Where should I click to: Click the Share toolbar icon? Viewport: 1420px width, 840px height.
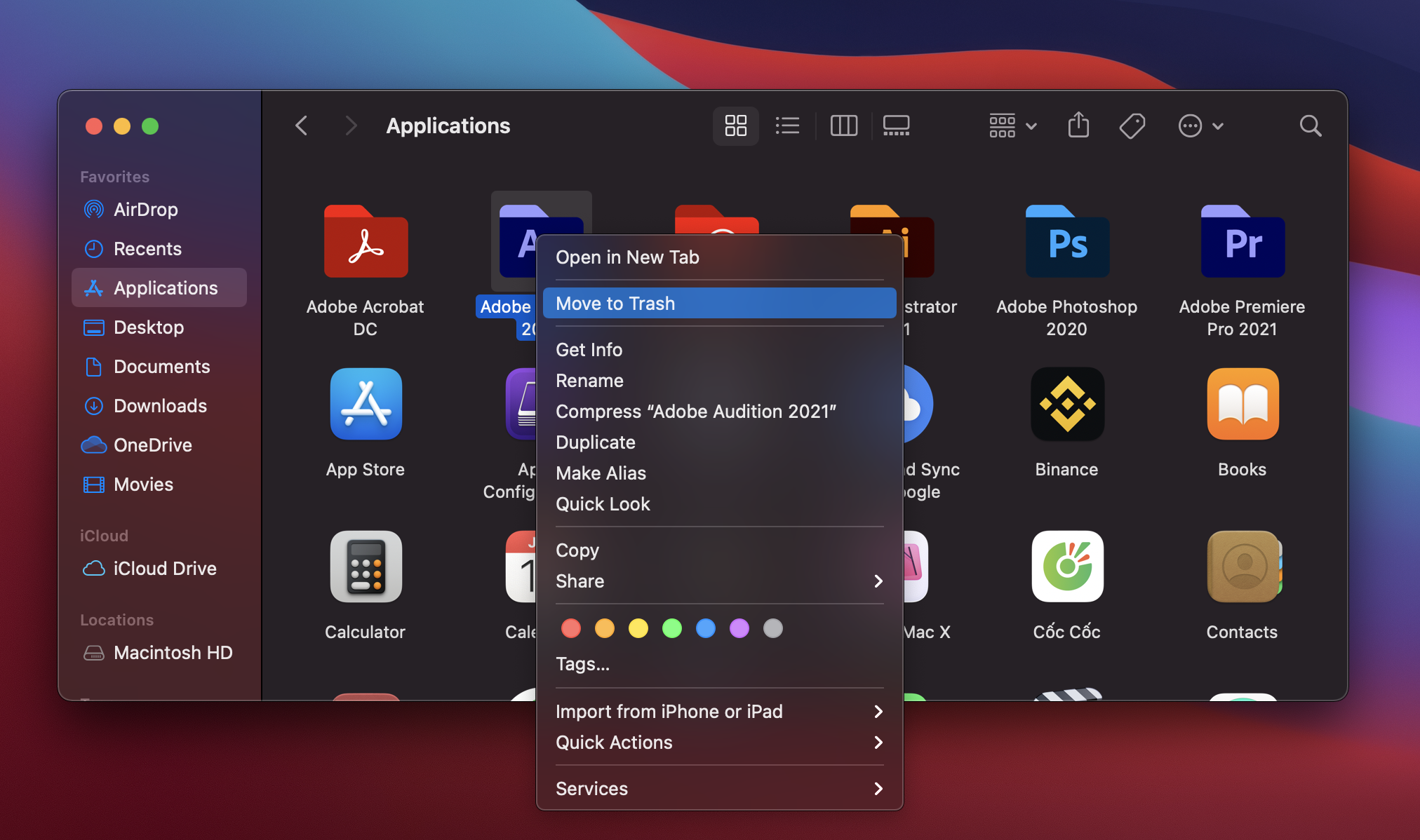[x=1078, y=126]
